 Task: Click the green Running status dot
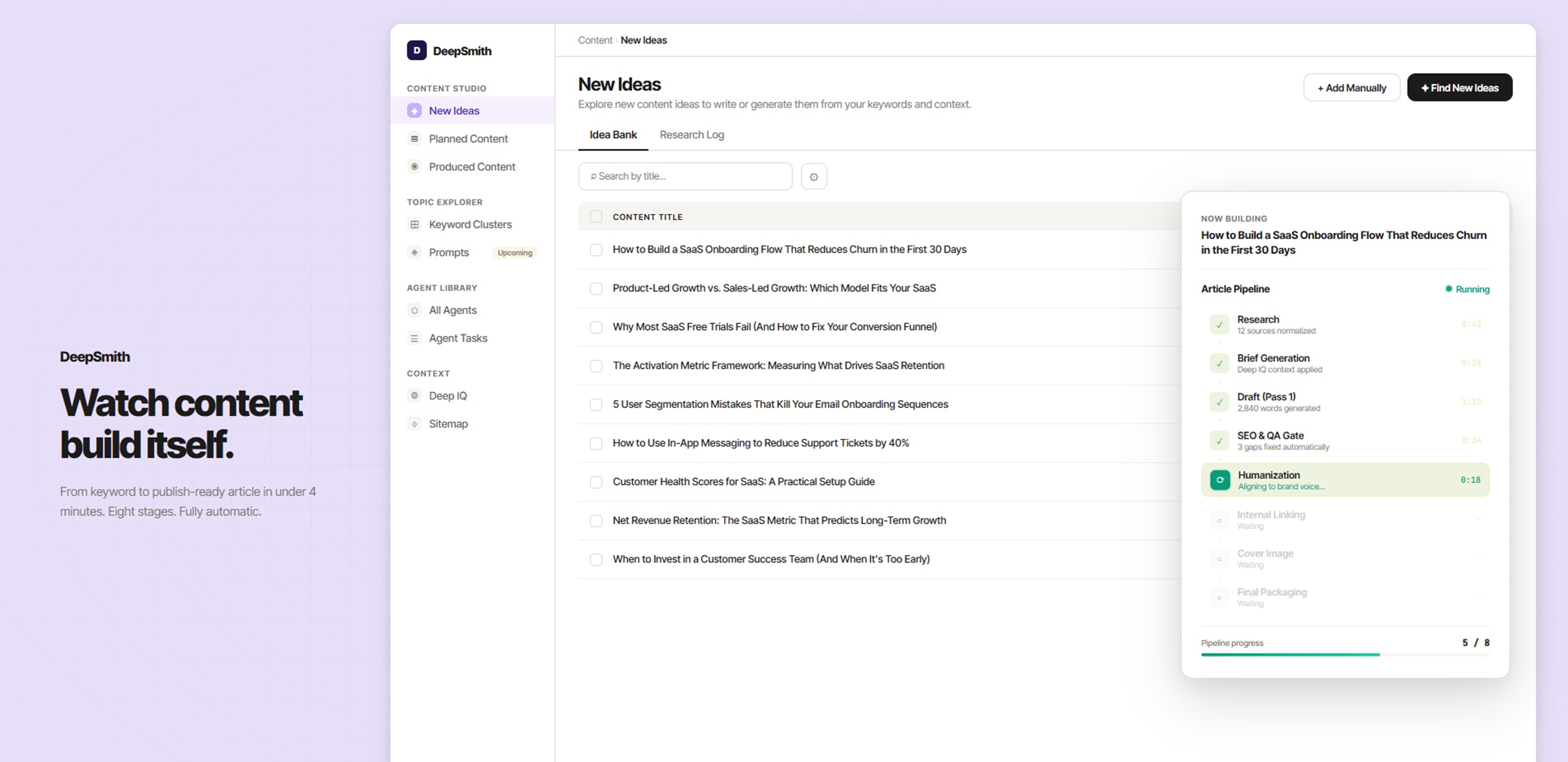click(x=1449, y=289)
